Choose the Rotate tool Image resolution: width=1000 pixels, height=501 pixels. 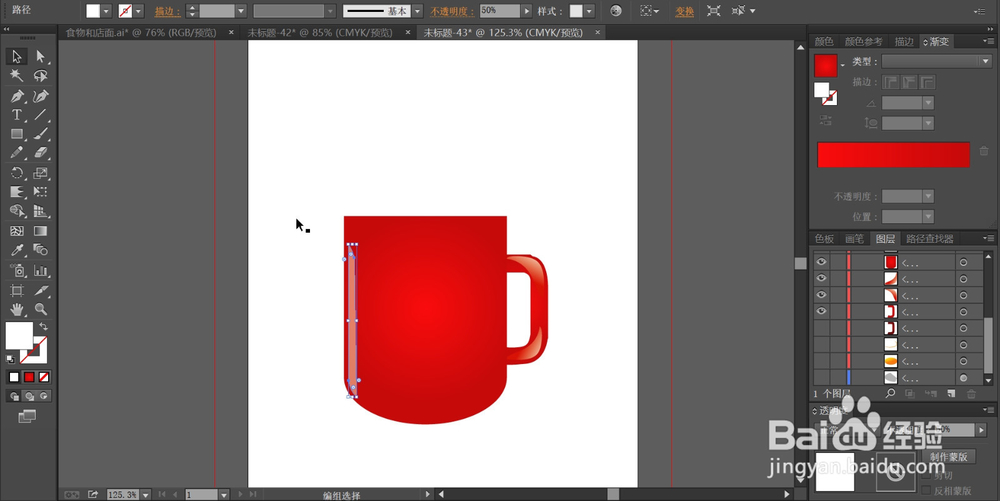[17, 173]
